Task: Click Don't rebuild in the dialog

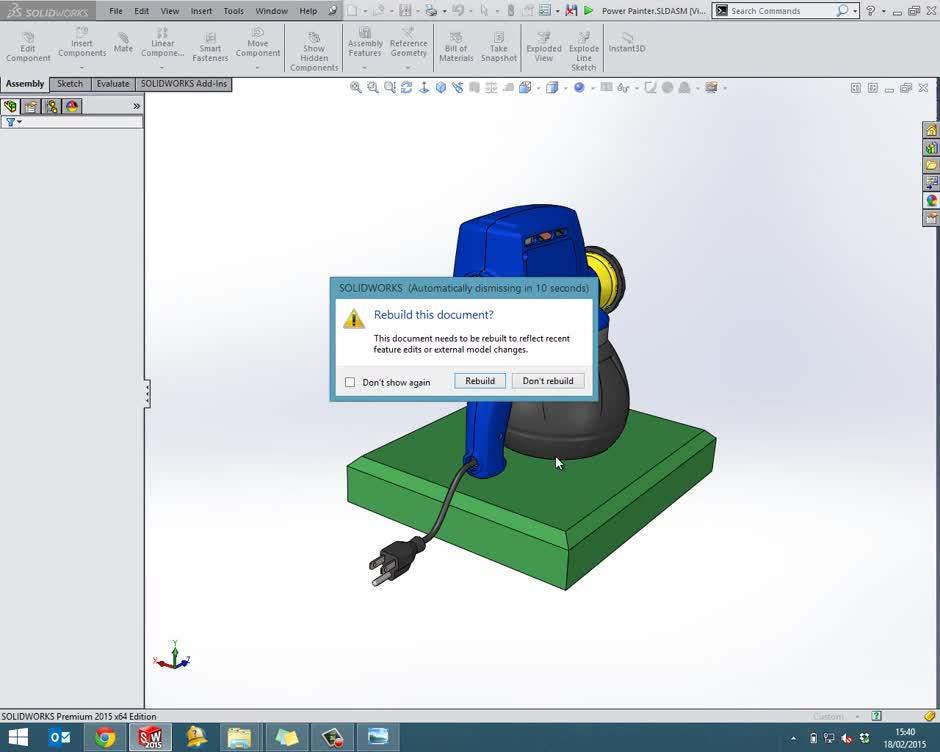Action: (x=548, y=381)
